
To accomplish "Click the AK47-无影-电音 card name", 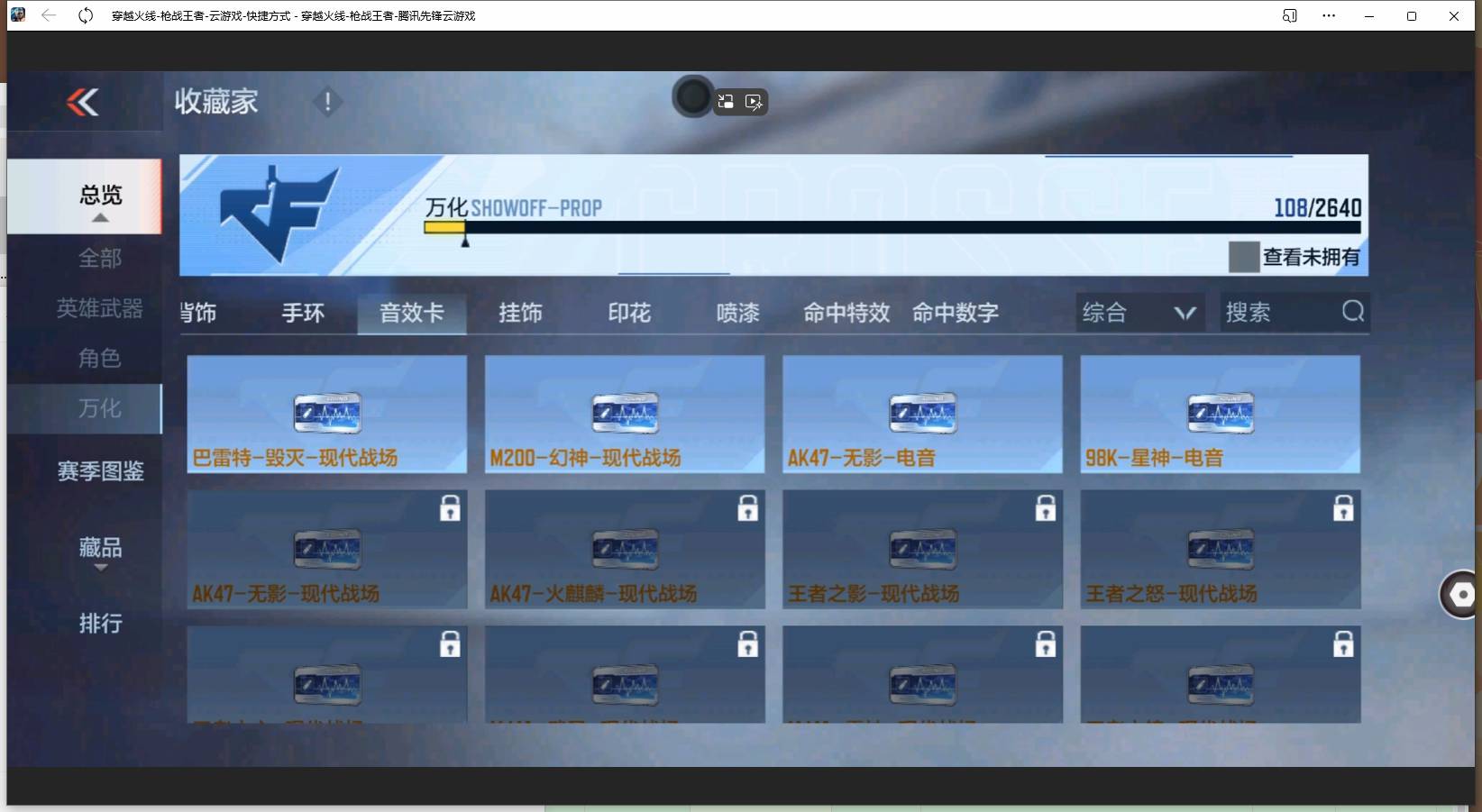I will coord(862,458).
